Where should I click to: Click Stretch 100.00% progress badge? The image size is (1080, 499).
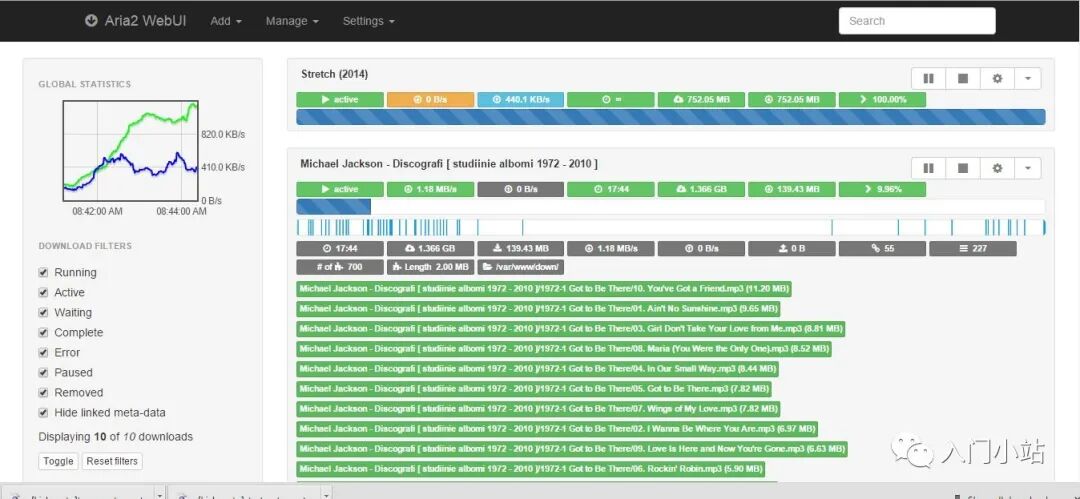coord(882,99)
